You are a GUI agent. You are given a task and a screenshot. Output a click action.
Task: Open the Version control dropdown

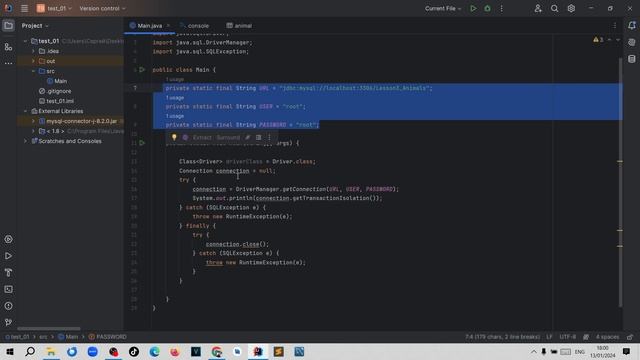102,8
